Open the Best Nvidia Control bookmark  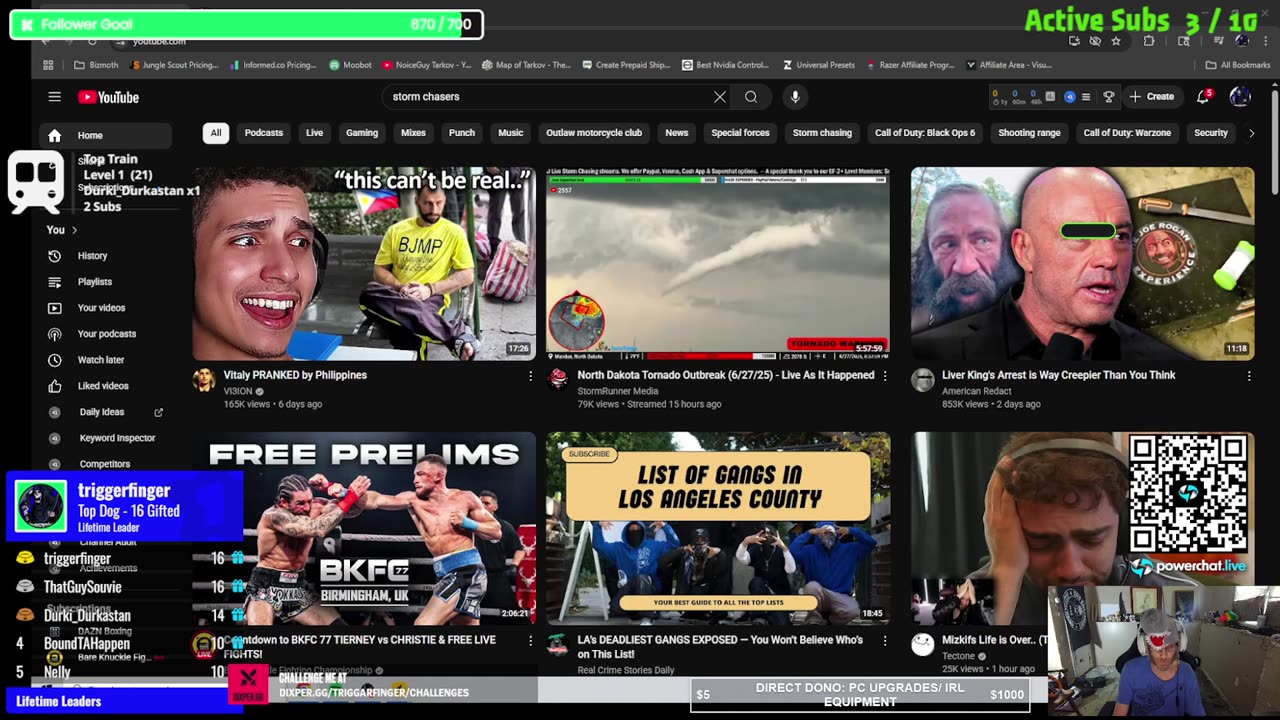point(725,65)
